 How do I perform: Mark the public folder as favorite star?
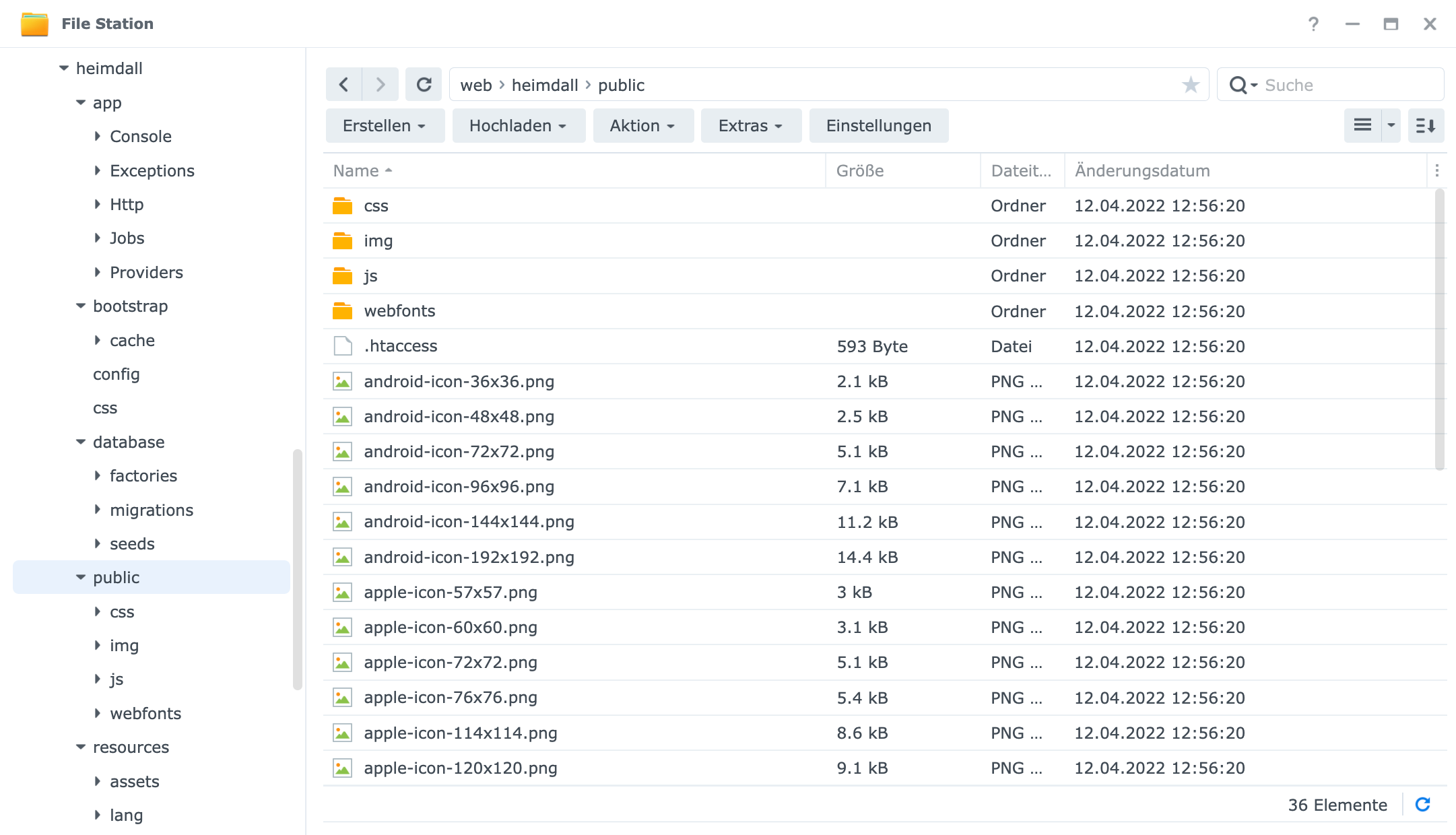pyautogui.click(x=1191, y=84)
